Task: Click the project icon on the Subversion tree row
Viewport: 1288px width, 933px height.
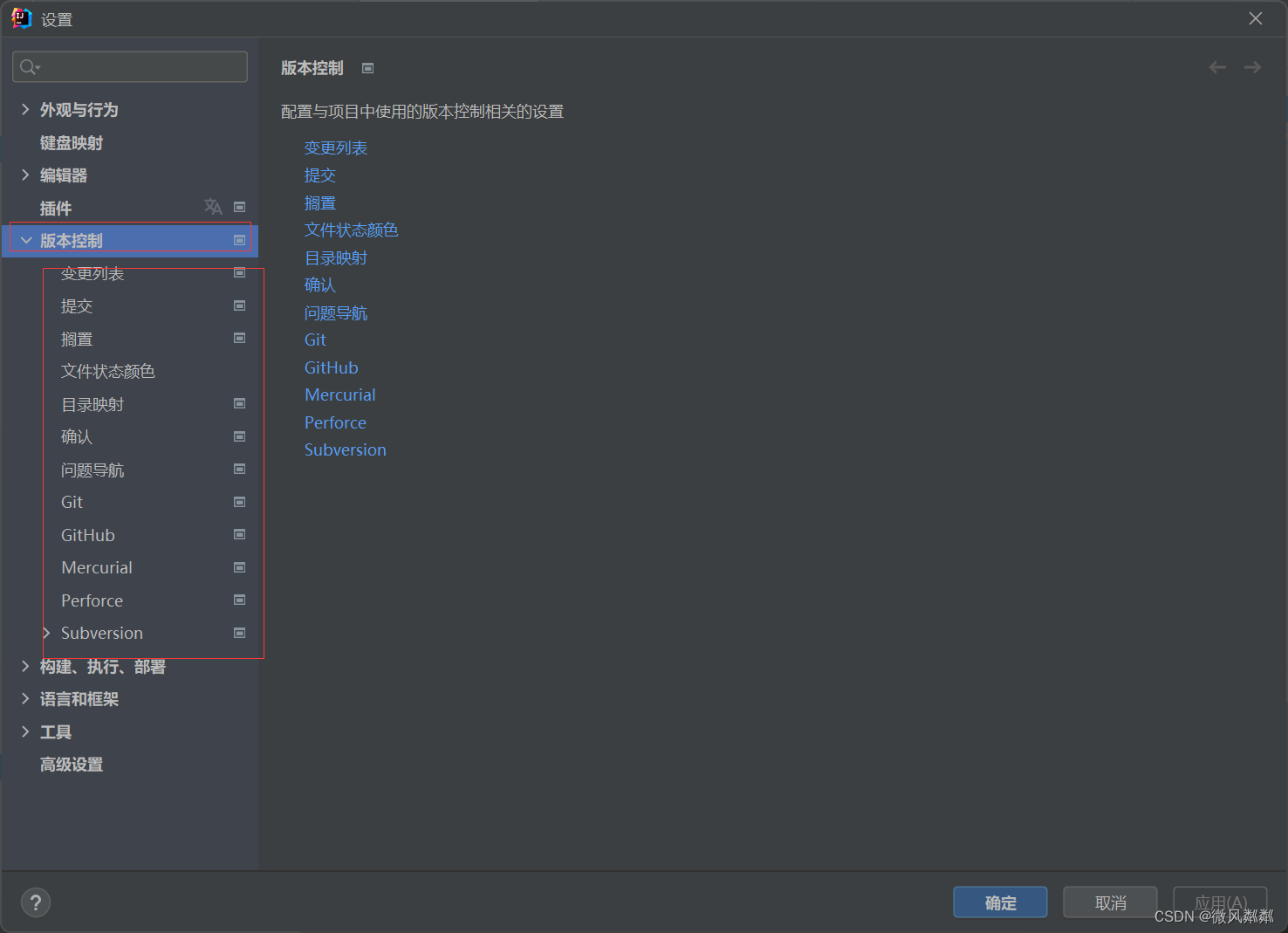Action: click(239, 633)
